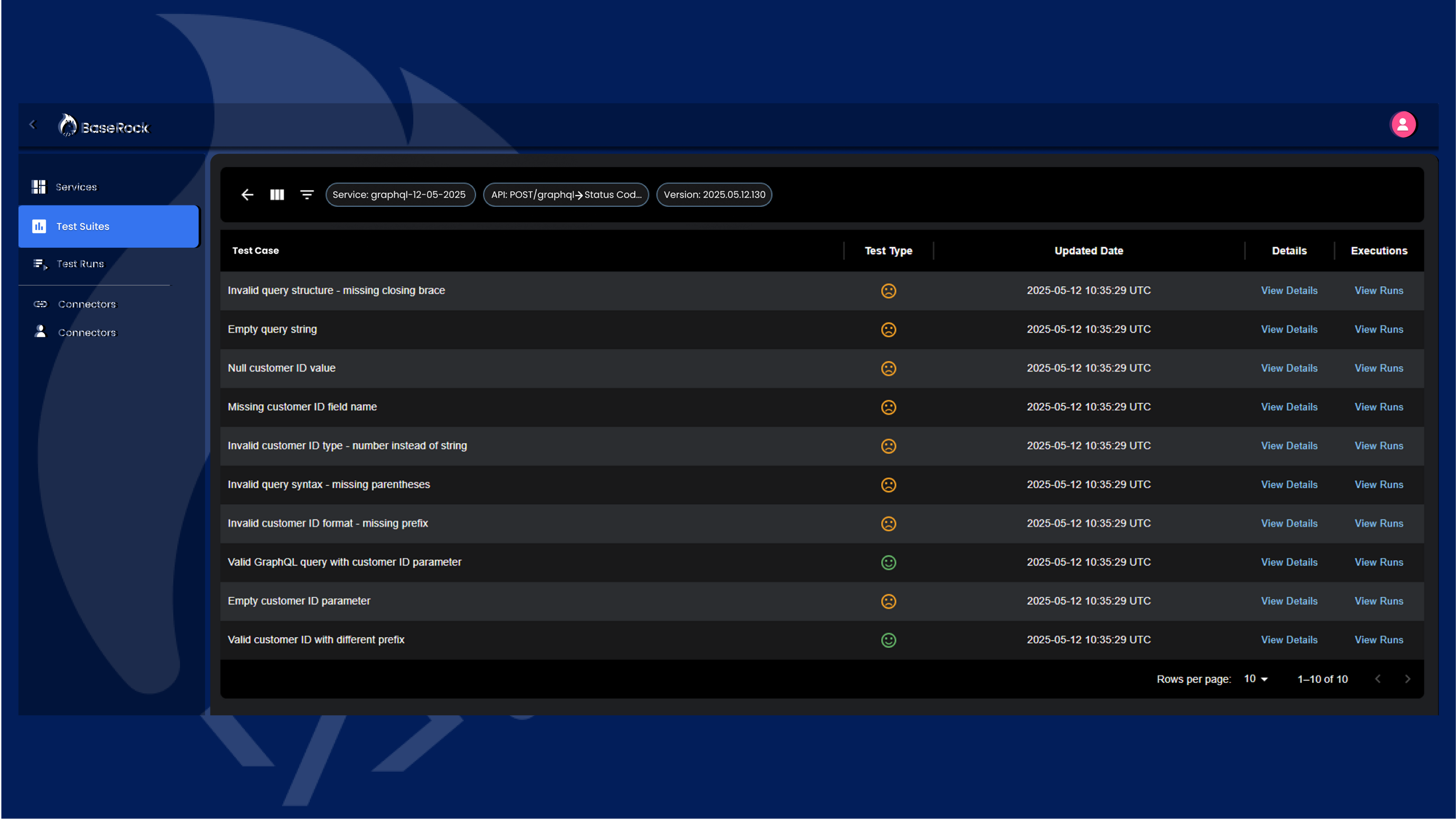1456x819 pixels.
Task: Select 'Null customer ID value' test case
Action: click(281, 368)
